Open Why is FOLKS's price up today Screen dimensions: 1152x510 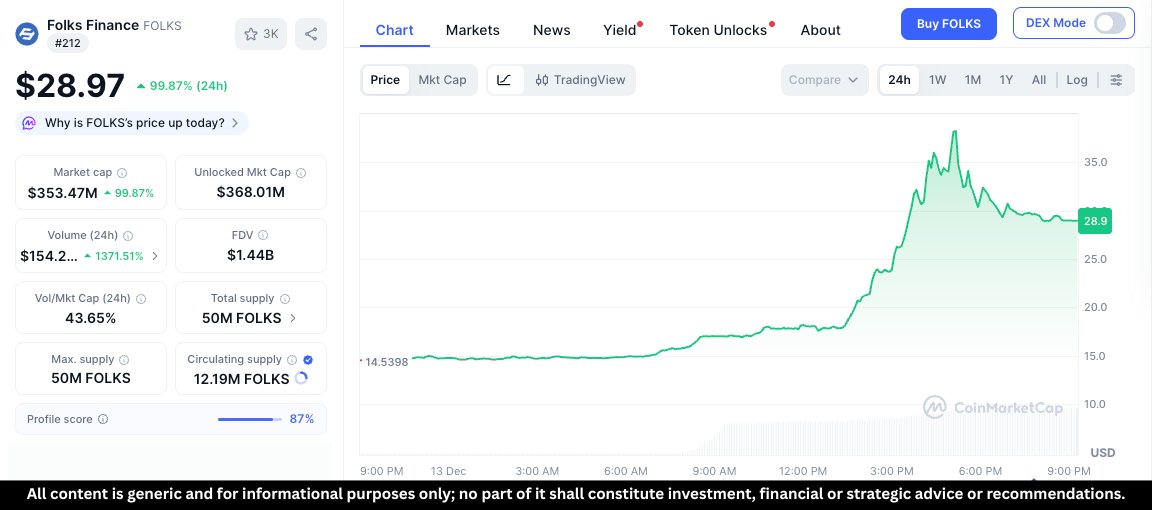132,123
